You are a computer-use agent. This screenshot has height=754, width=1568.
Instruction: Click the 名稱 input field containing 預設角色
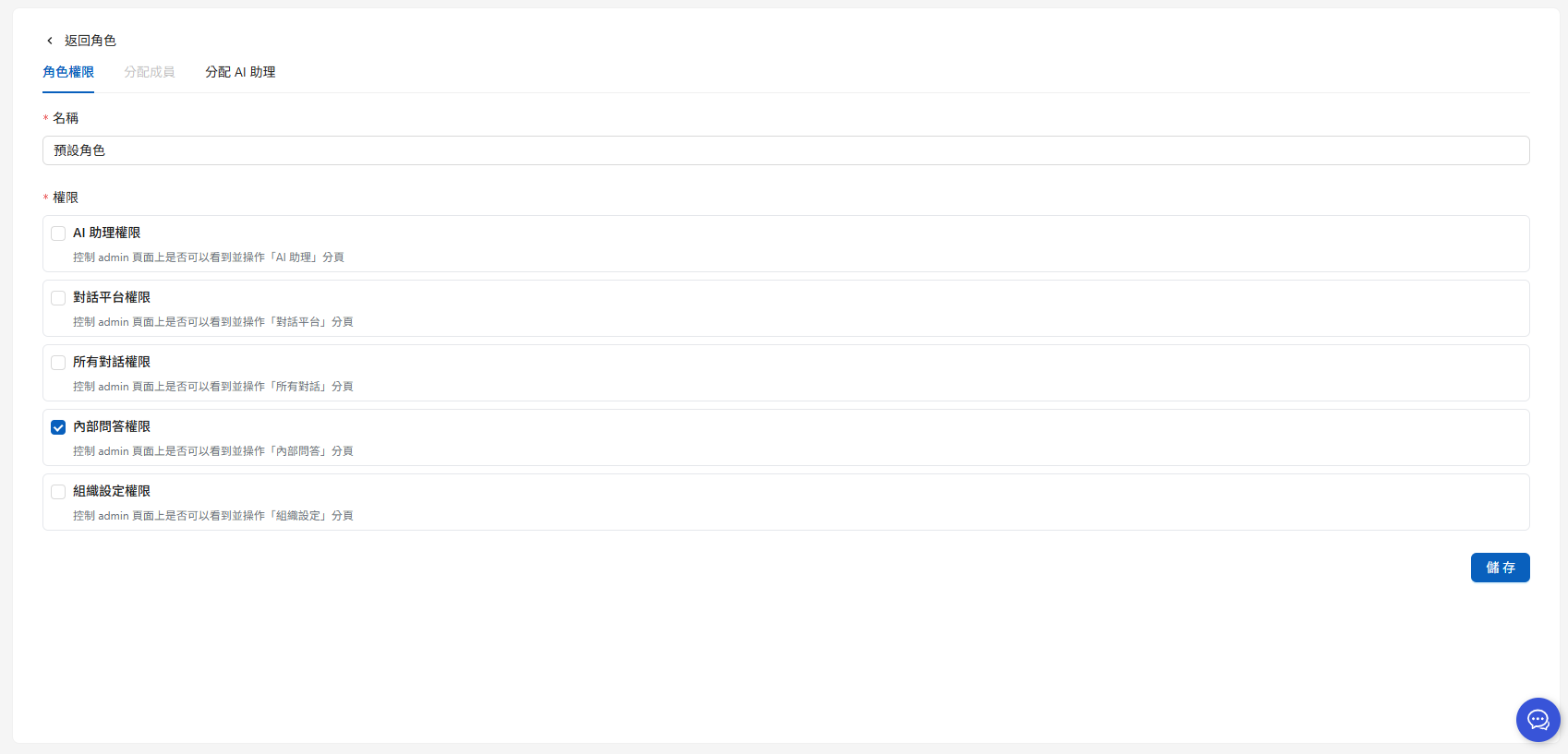click(x=785, y=150)
